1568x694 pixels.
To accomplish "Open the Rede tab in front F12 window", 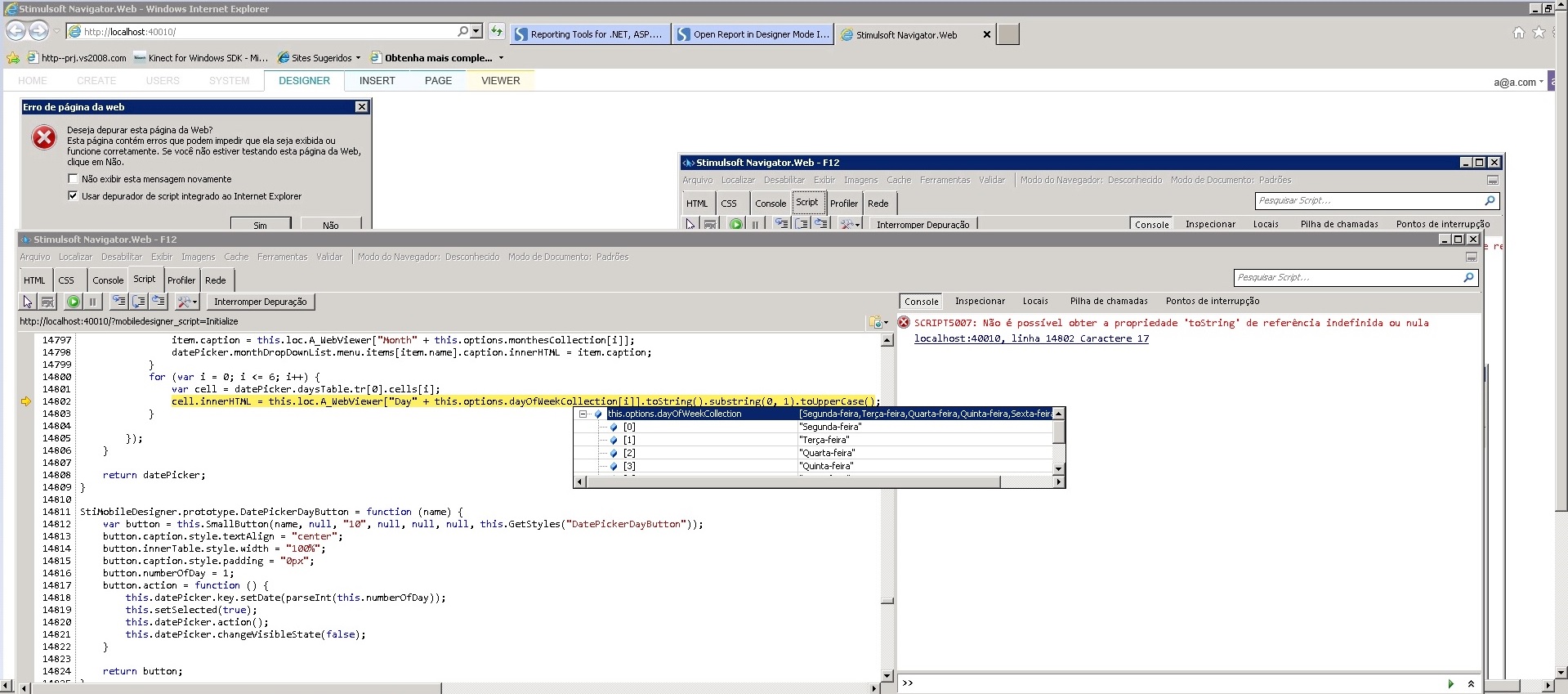I will click(x=216, y=280).
